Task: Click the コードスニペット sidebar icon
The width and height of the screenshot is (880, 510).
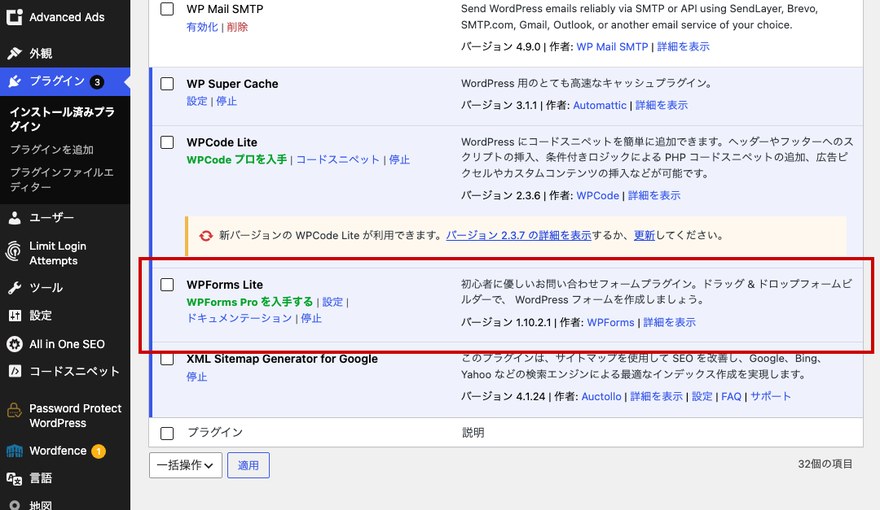Action: point(15,371)
